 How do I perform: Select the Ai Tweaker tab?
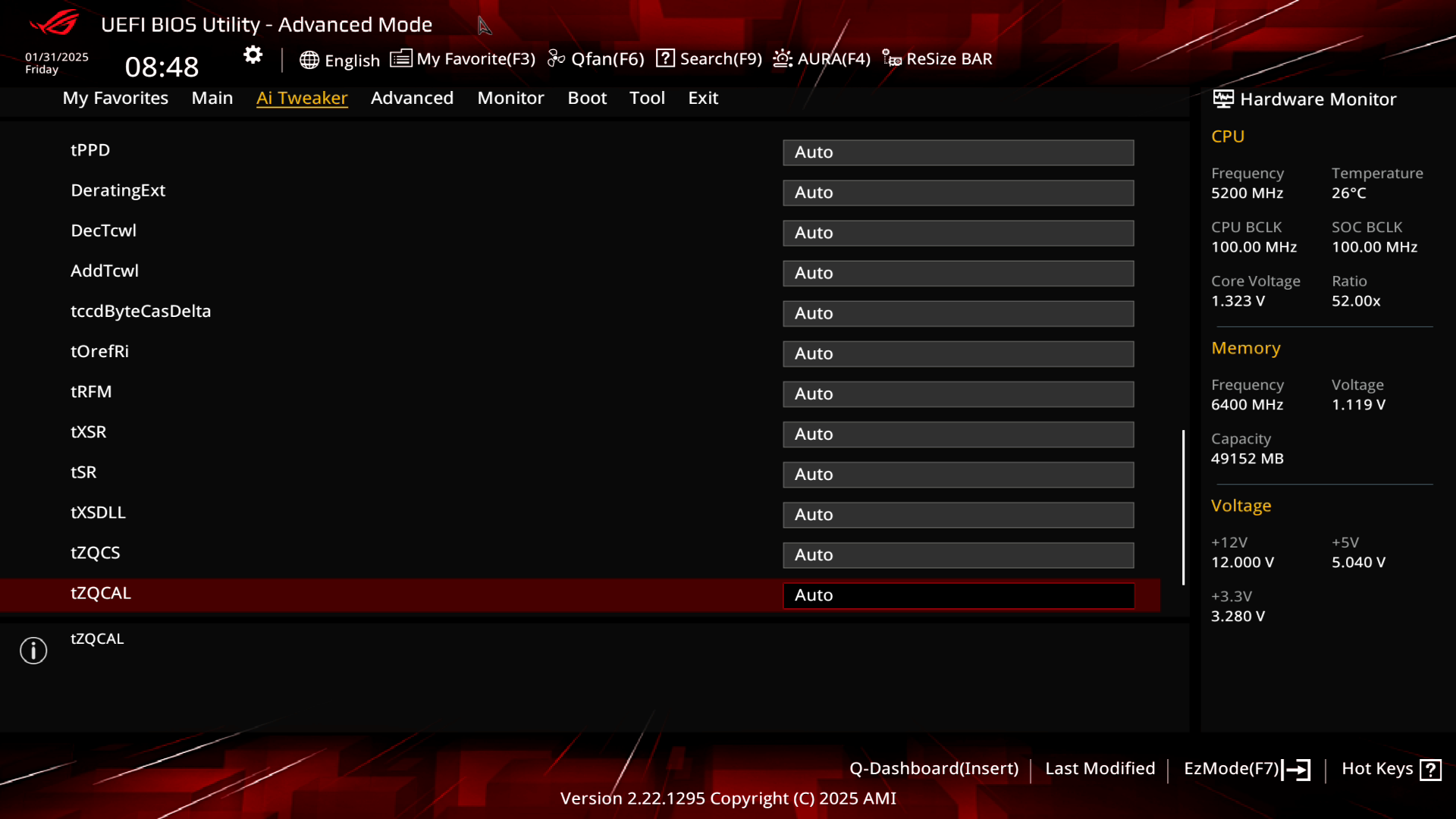[x=302, y=97]
